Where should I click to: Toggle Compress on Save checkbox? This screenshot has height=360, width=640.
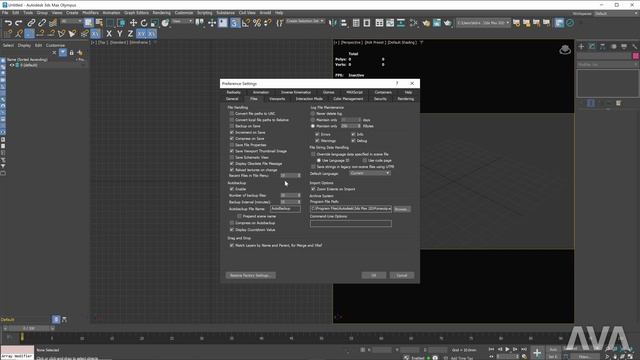coord(231,139)
